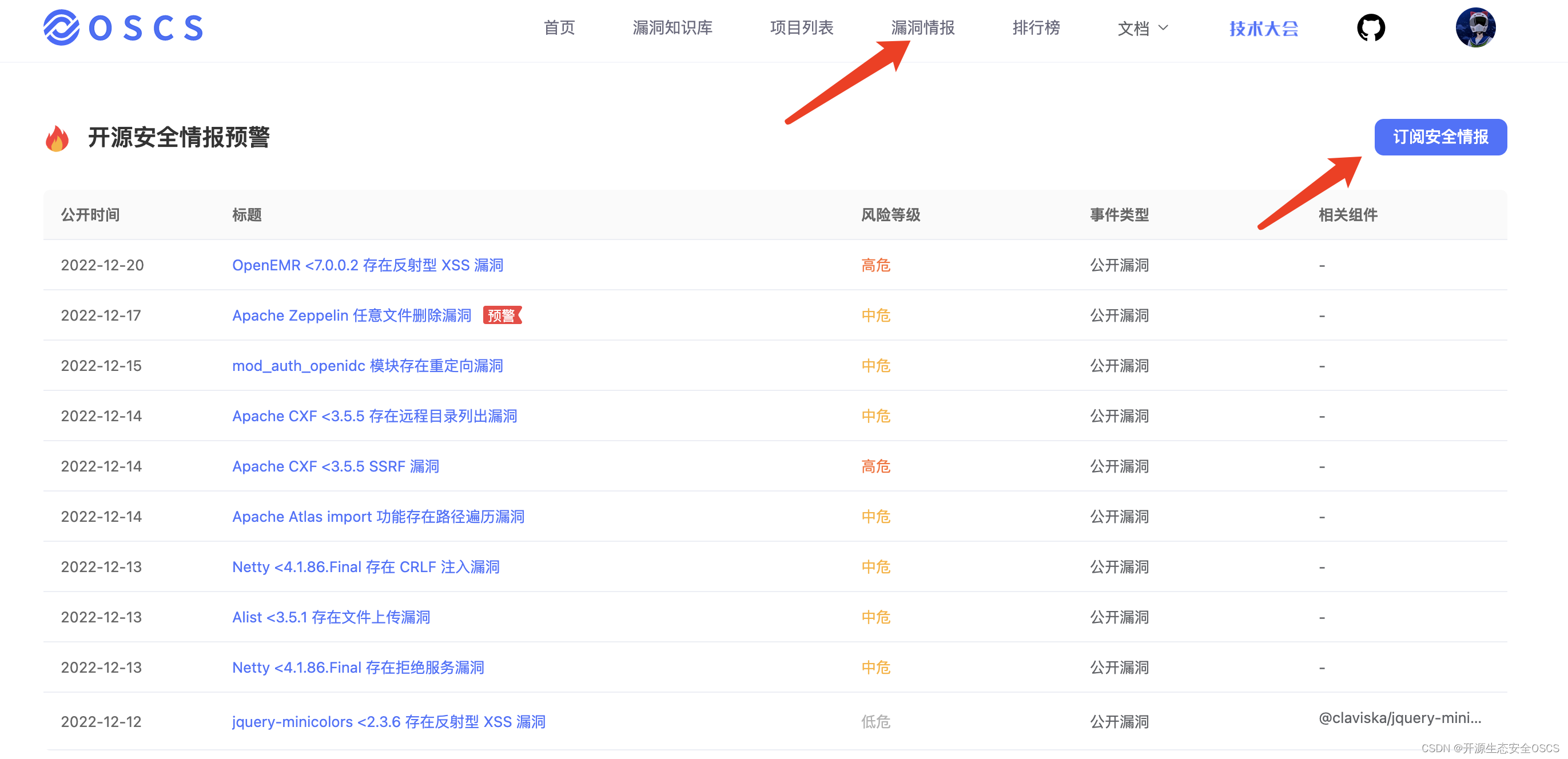Open the 技术大会 link
The image size is (1568, 759).
[x=1264, y=28]
